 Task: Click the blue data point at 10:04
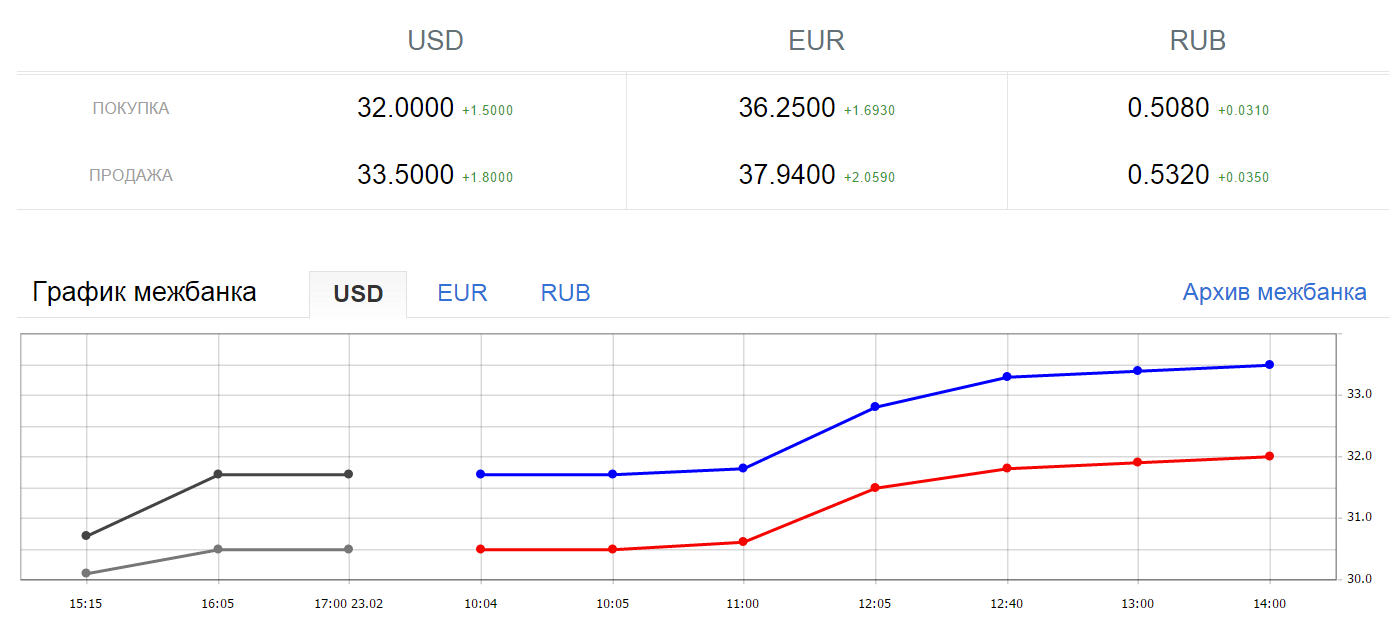pyautogui.click(x=481, y=474)
